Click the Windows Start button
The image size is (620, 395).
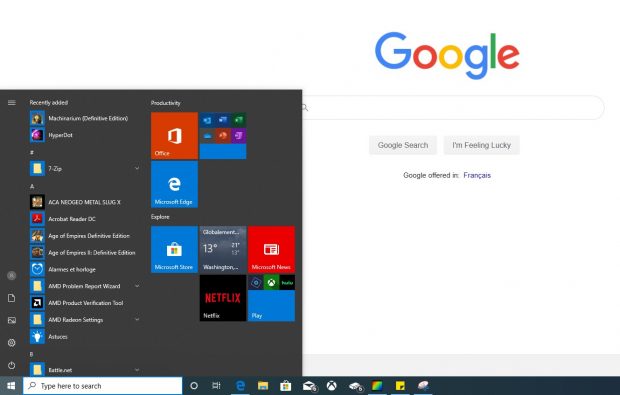(11, 386)
